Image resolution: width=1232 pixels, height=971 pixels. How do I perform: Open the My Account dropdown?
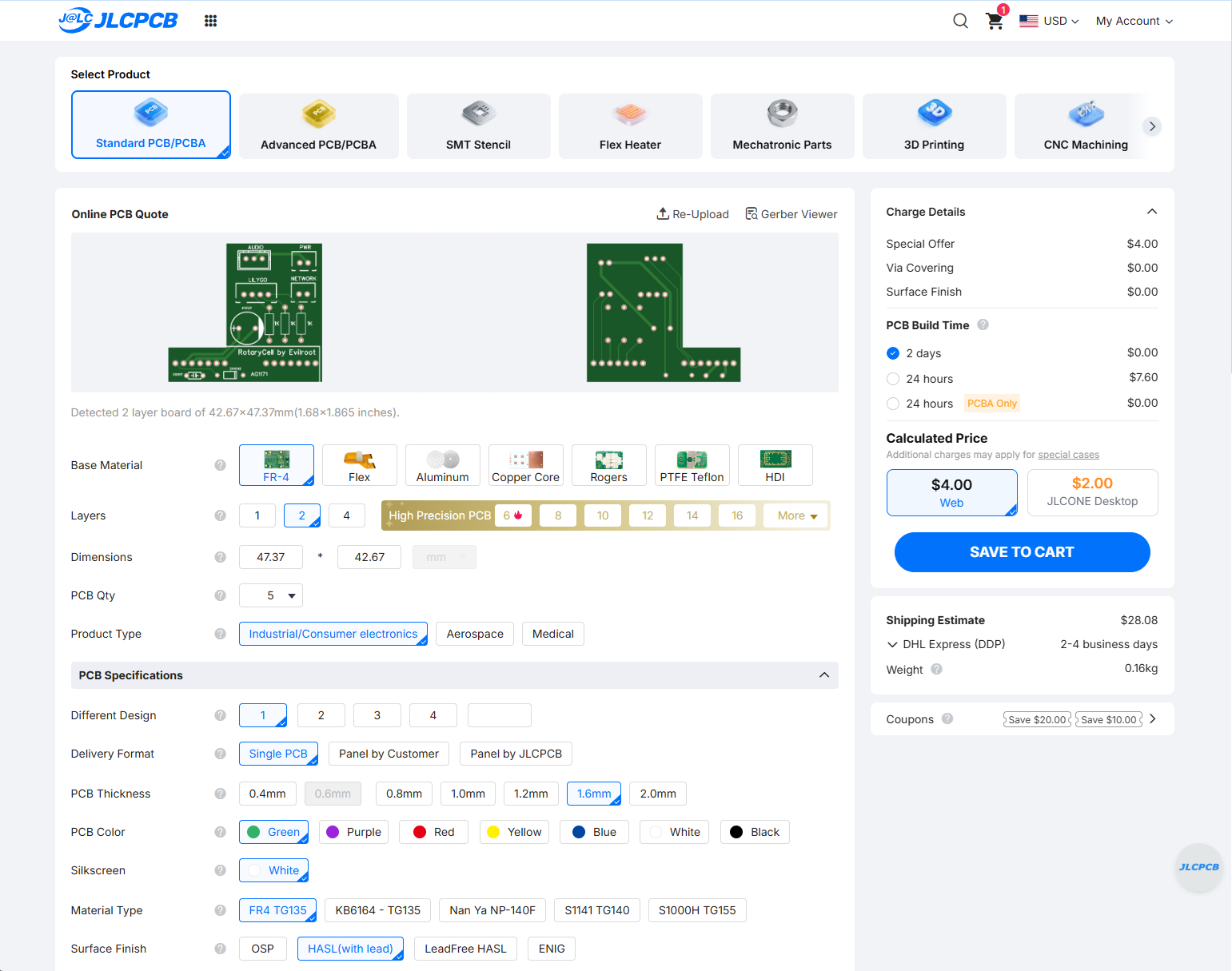tap(1134, 21)
